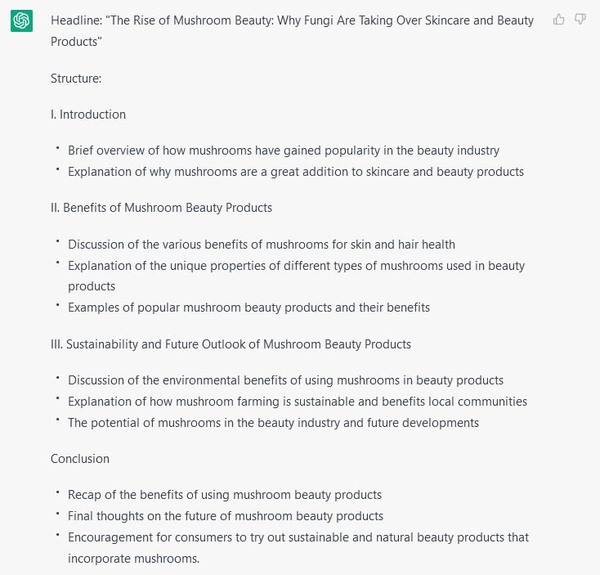This screenshot has height=575, width=600.
Task: Select the "II. Benefits of Mushroom Beauty Products" heading
Action: pos(161,207)
